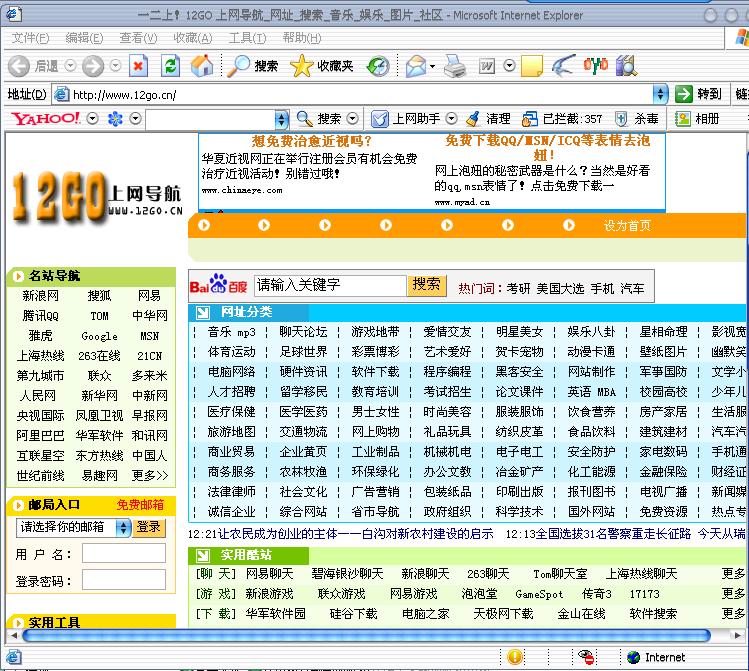The width and height of the screenshot is (749, 671).
Task: Go to the Home page icon
Action: (201, 66)
